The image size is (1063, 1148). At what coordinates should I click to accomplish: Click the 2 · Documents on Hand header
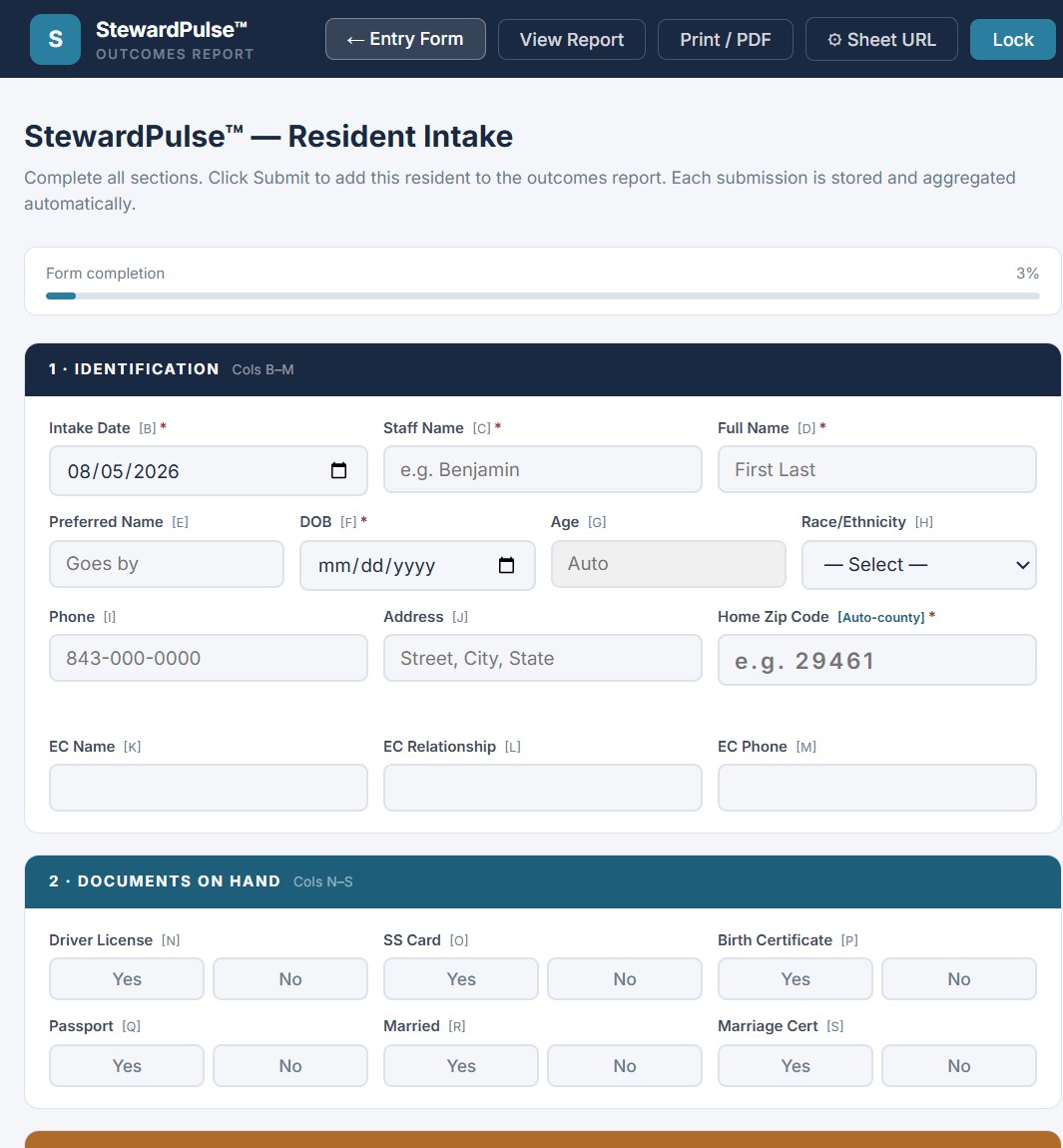[543, 881]
